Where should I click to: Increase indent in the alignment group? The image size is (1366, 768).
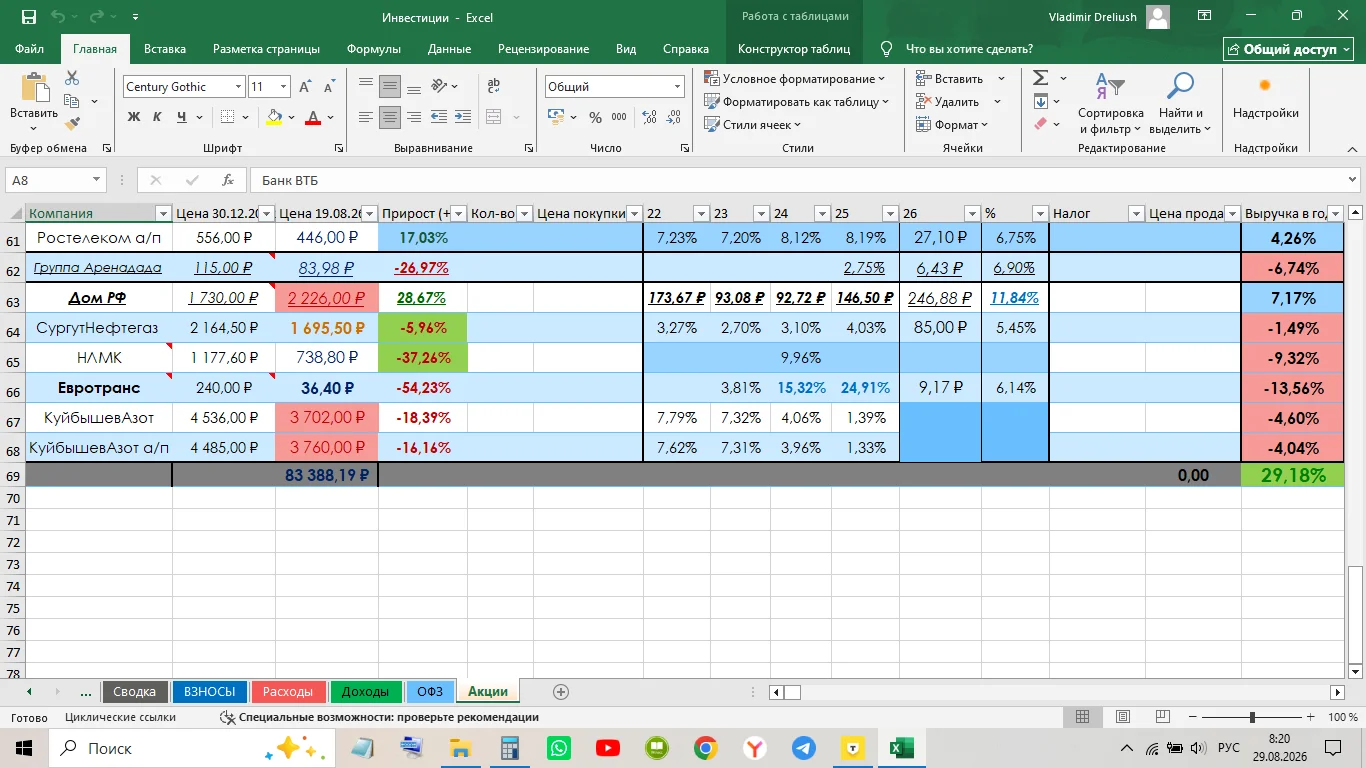[x=463, y=117]
